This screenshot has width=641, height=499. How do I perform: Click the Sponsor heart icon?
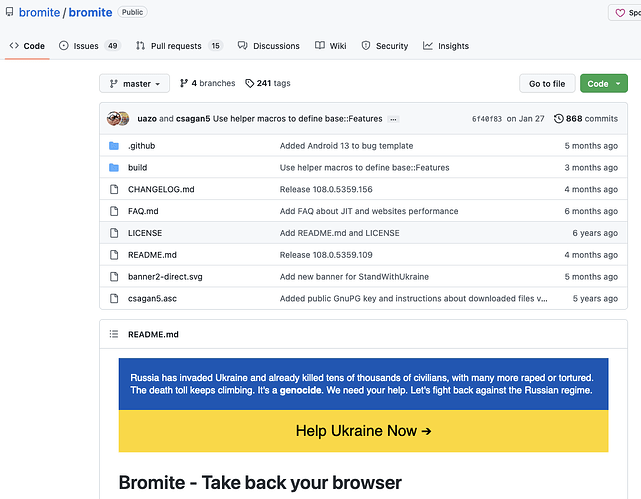pyautogui.click(x=620, y=13)
